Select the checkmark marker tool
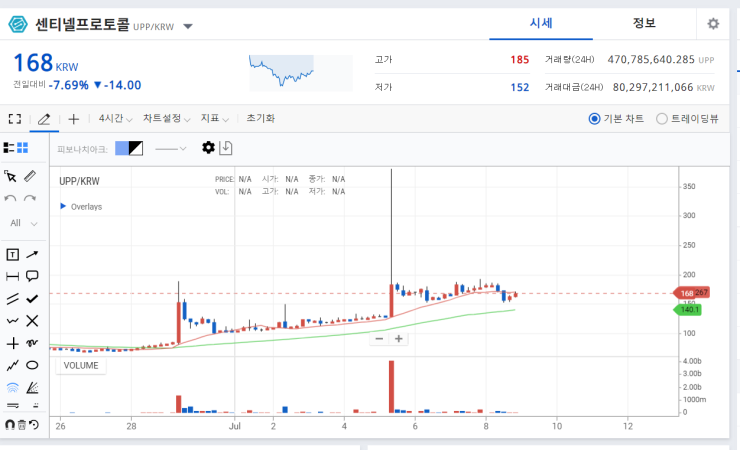 click(32, 299)
